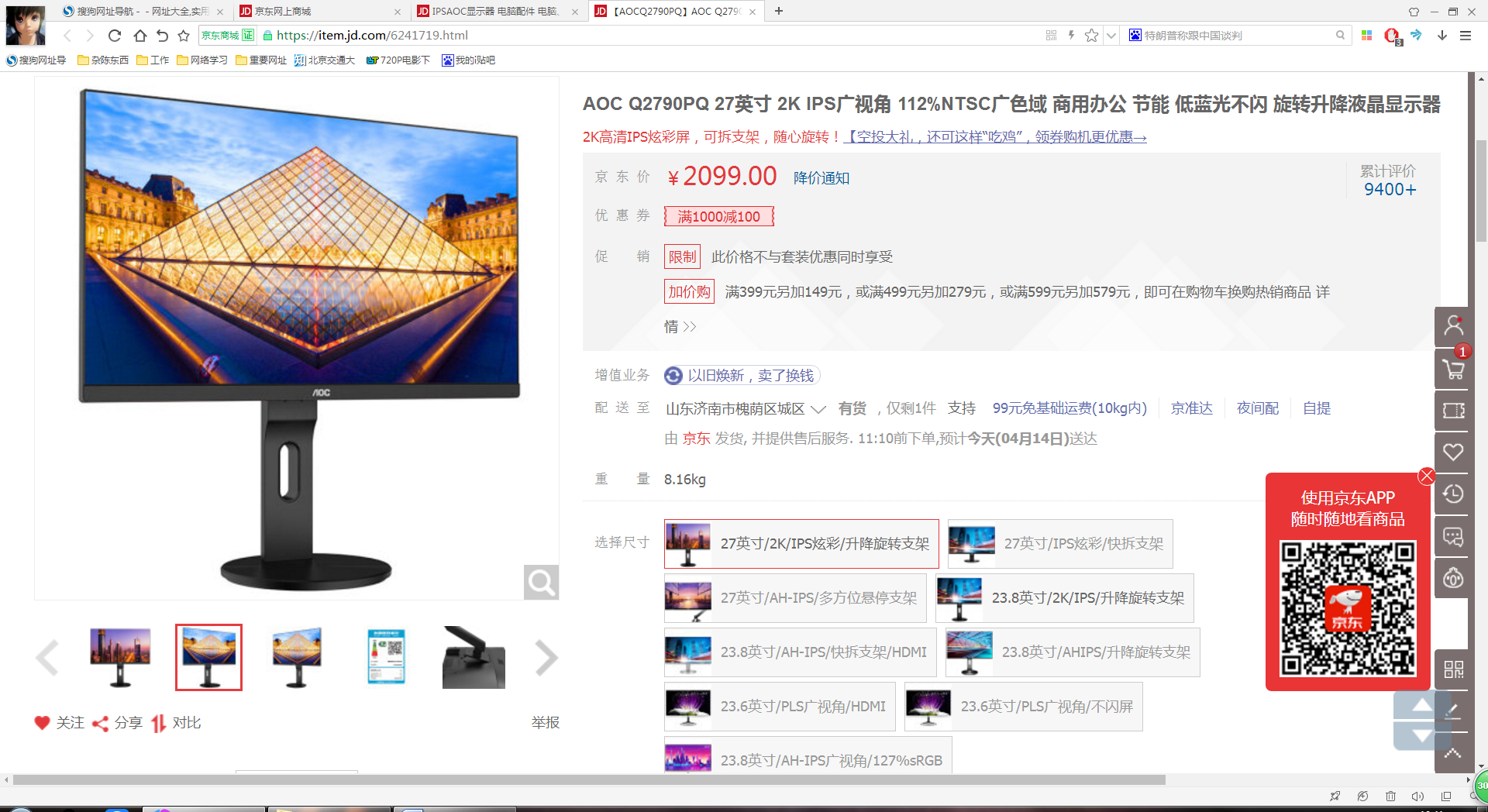
Task: Select the energy label thumbnail
Action: 386,657
